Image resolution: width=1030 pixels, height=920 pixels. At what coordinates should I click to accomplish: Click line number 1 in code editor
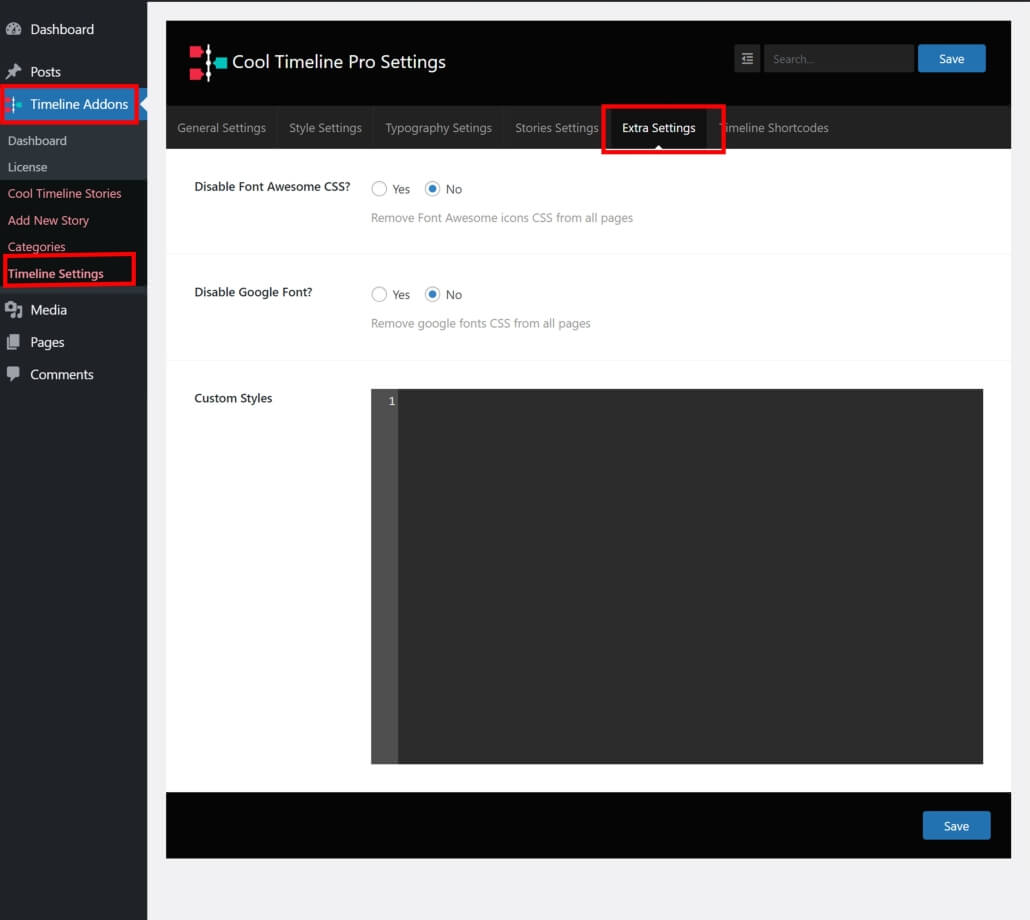point(392,401)
